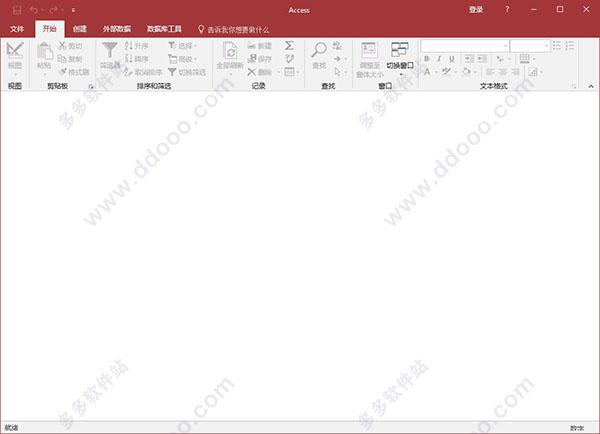
Task: Click the Filter (筛选器) funnel icon
Action: tap(109, 50)
